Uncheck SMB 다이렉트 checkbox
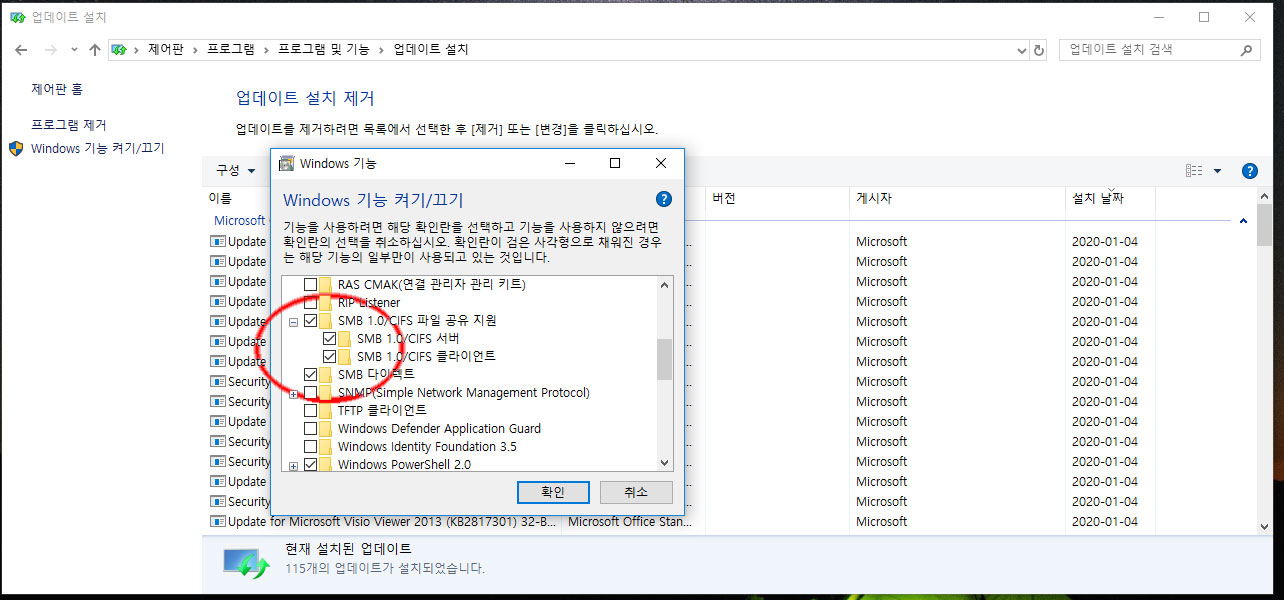The width and height of the screenshot is (1284, 600). (x=310, y=375)
